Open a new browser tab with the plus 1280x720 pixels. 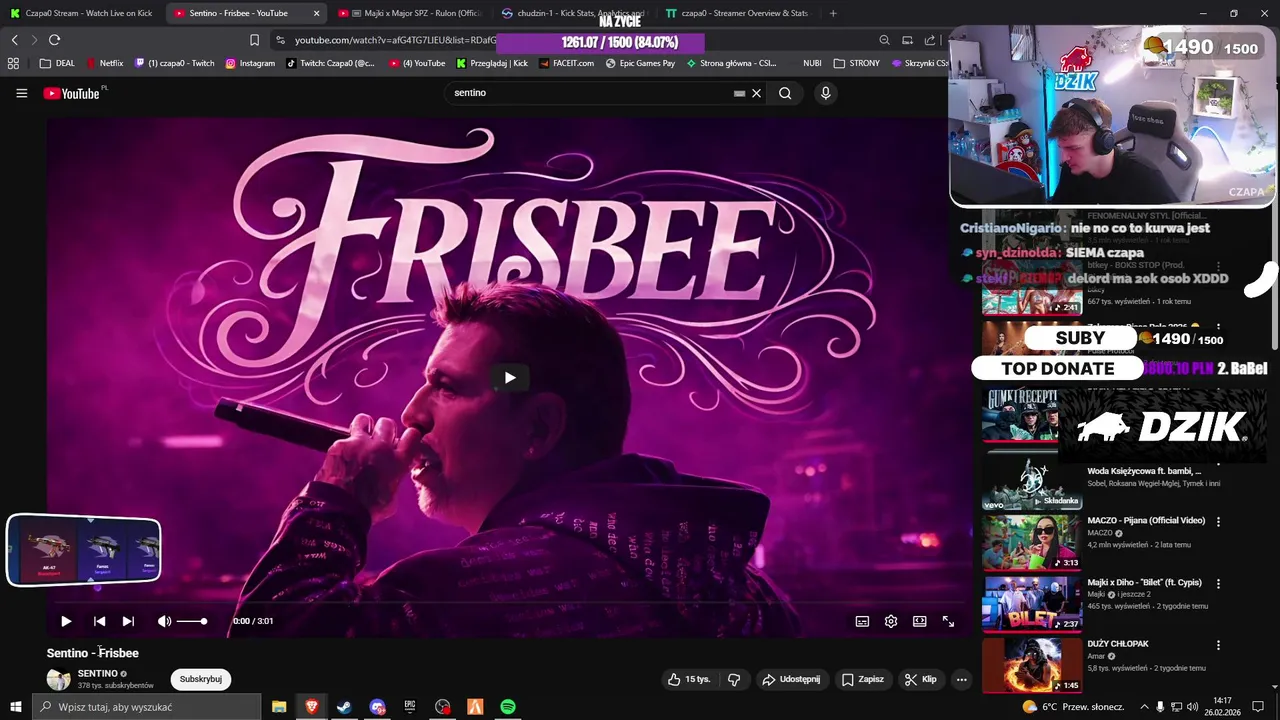tap(833, 13)
